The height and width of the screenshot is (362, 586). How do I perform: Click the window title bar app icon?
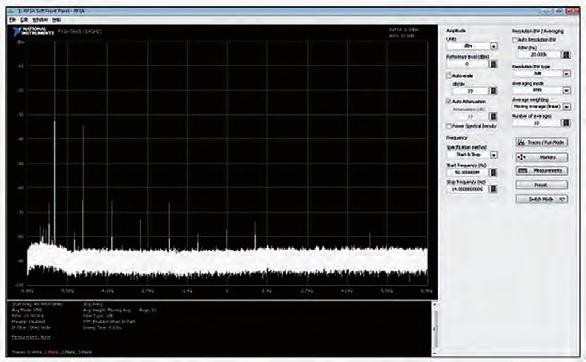click(11, 11)
